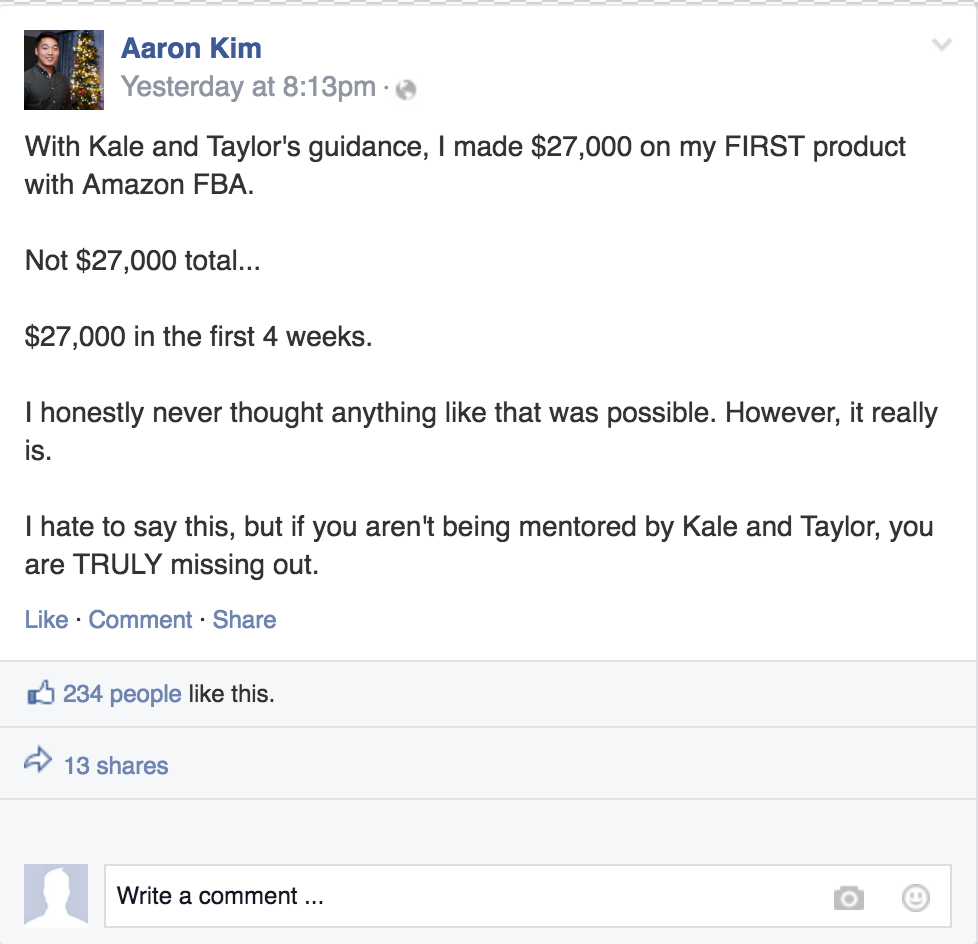
Task: Click the thumbs-up likes icon
Action: click(41, 693)
